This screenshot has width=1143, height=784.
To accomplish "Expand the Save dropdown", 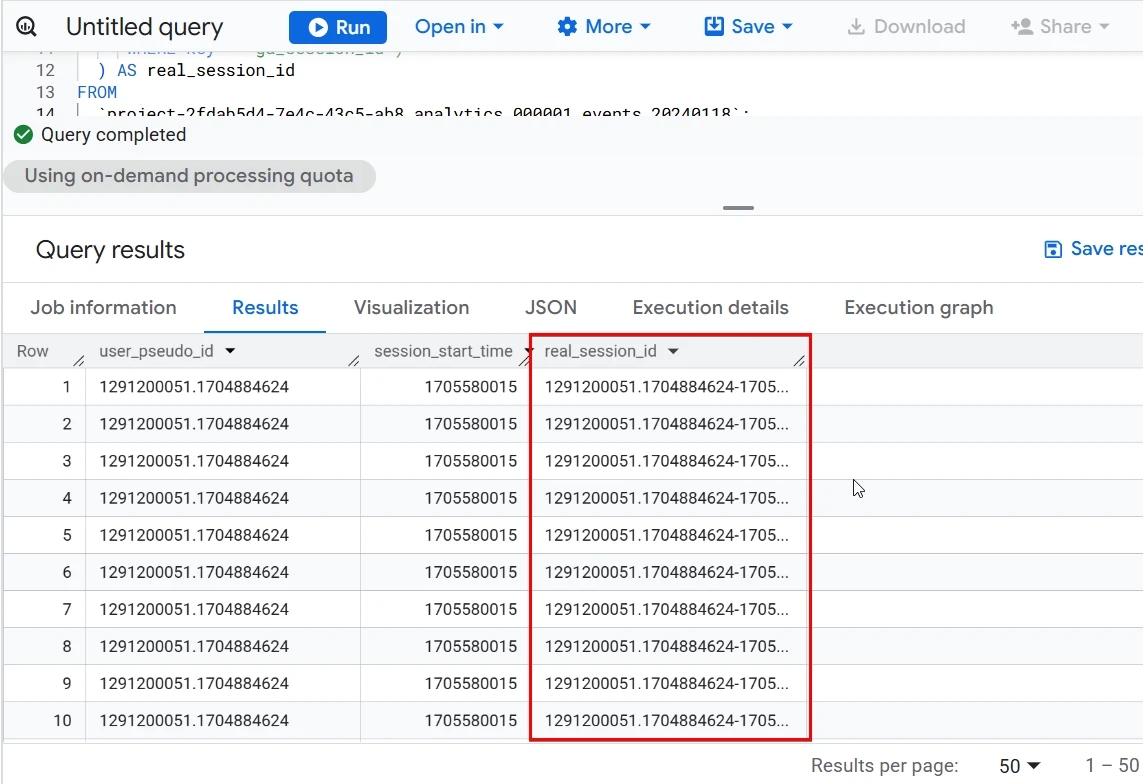I will 749,27.
